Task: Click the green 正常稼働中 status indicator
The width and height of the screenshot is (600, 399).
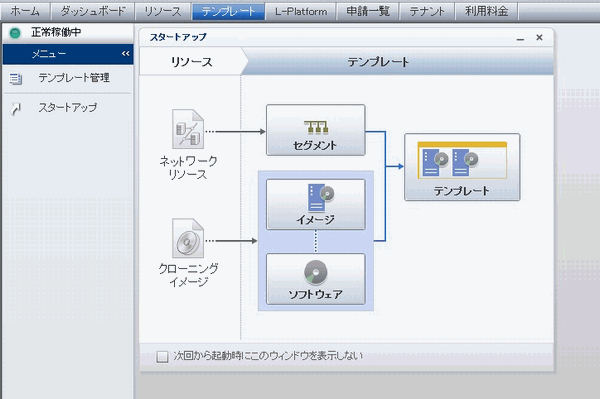Action: tap(15, 33)
